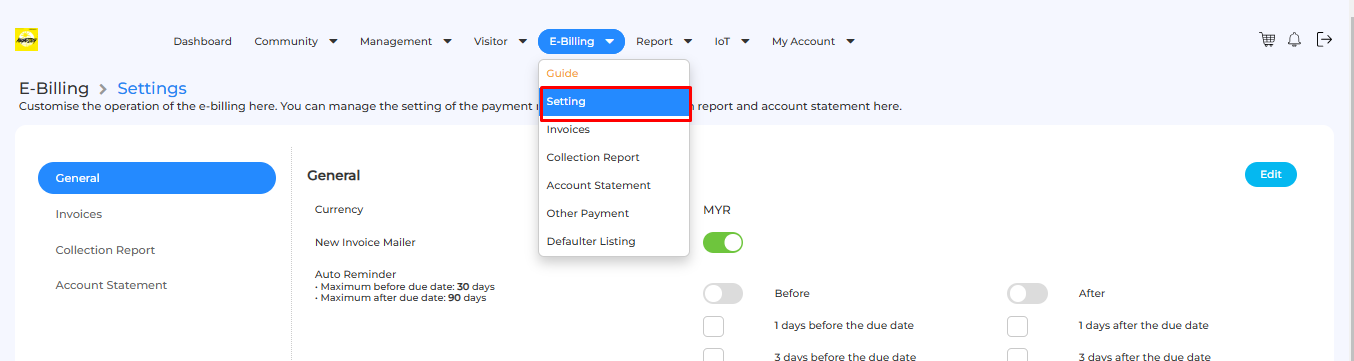1354x361 pixels.
Task: Enable the Before auto reminder toggle
Action: 723,294
